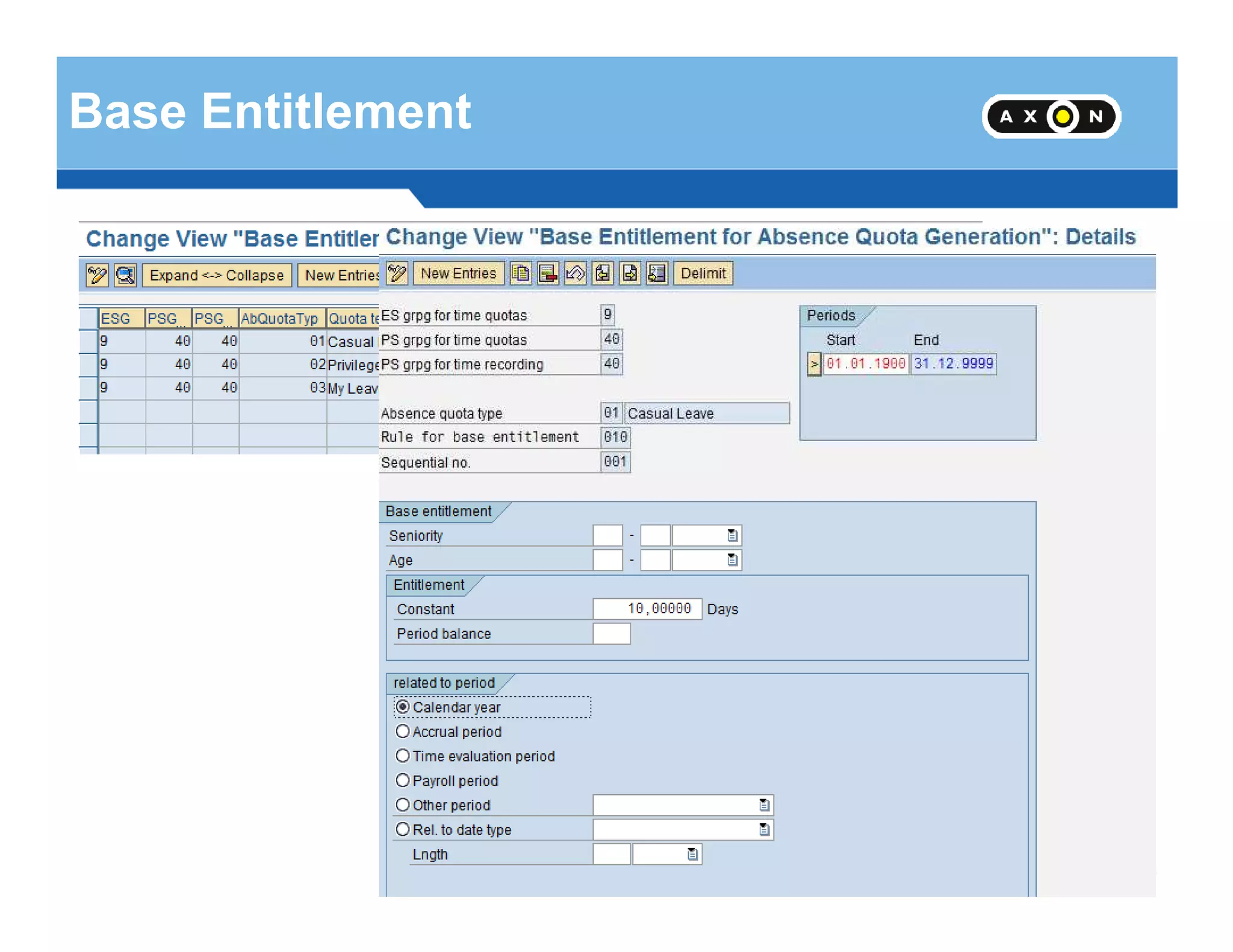Click ES grpg for time quotas value 9
The height and width of the screenshot is (952, 1233).
pyautogui.click(x=607, y=314)
